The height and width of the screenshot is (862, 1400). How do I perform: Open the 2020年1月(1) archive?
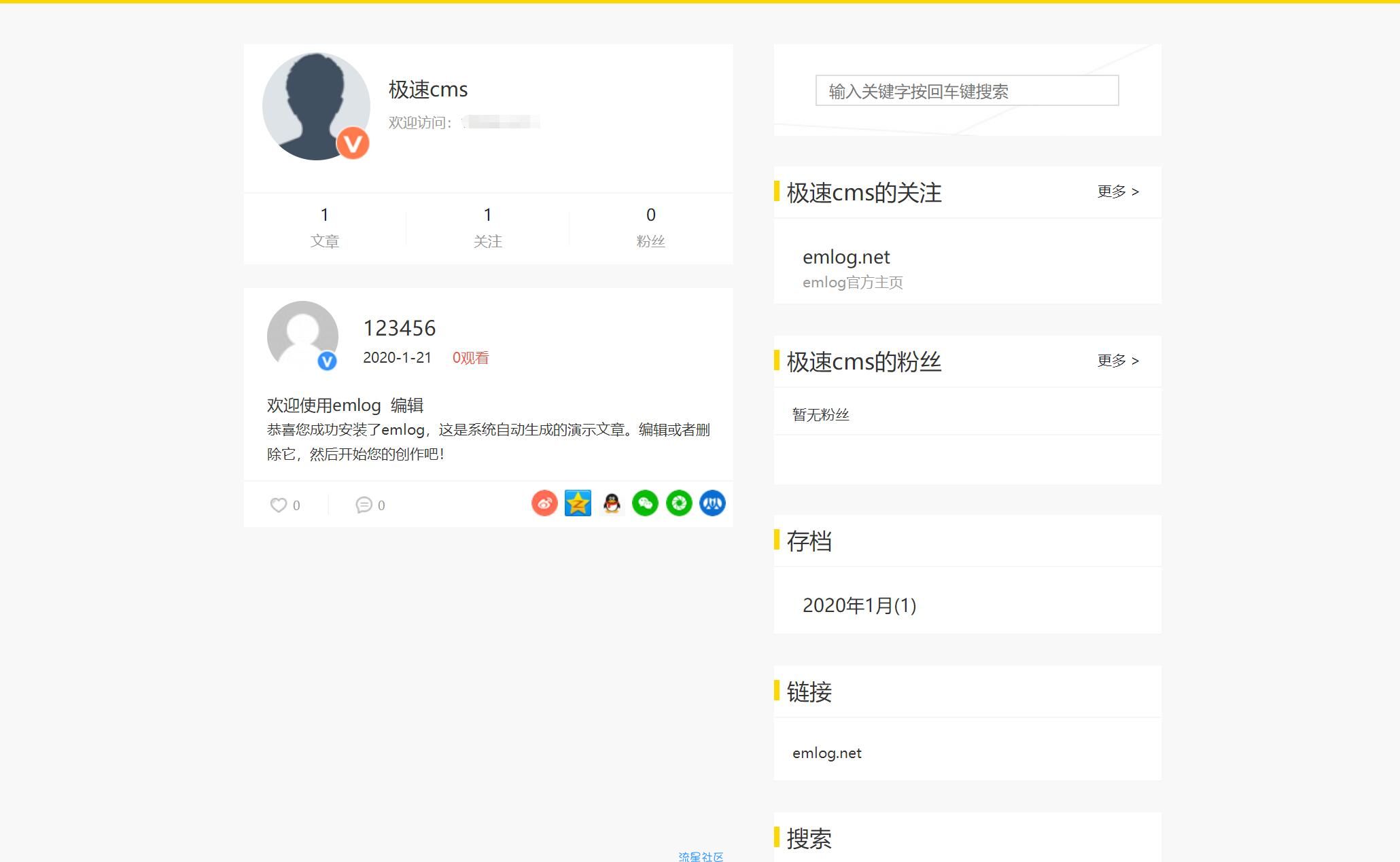tap(860, 605)
